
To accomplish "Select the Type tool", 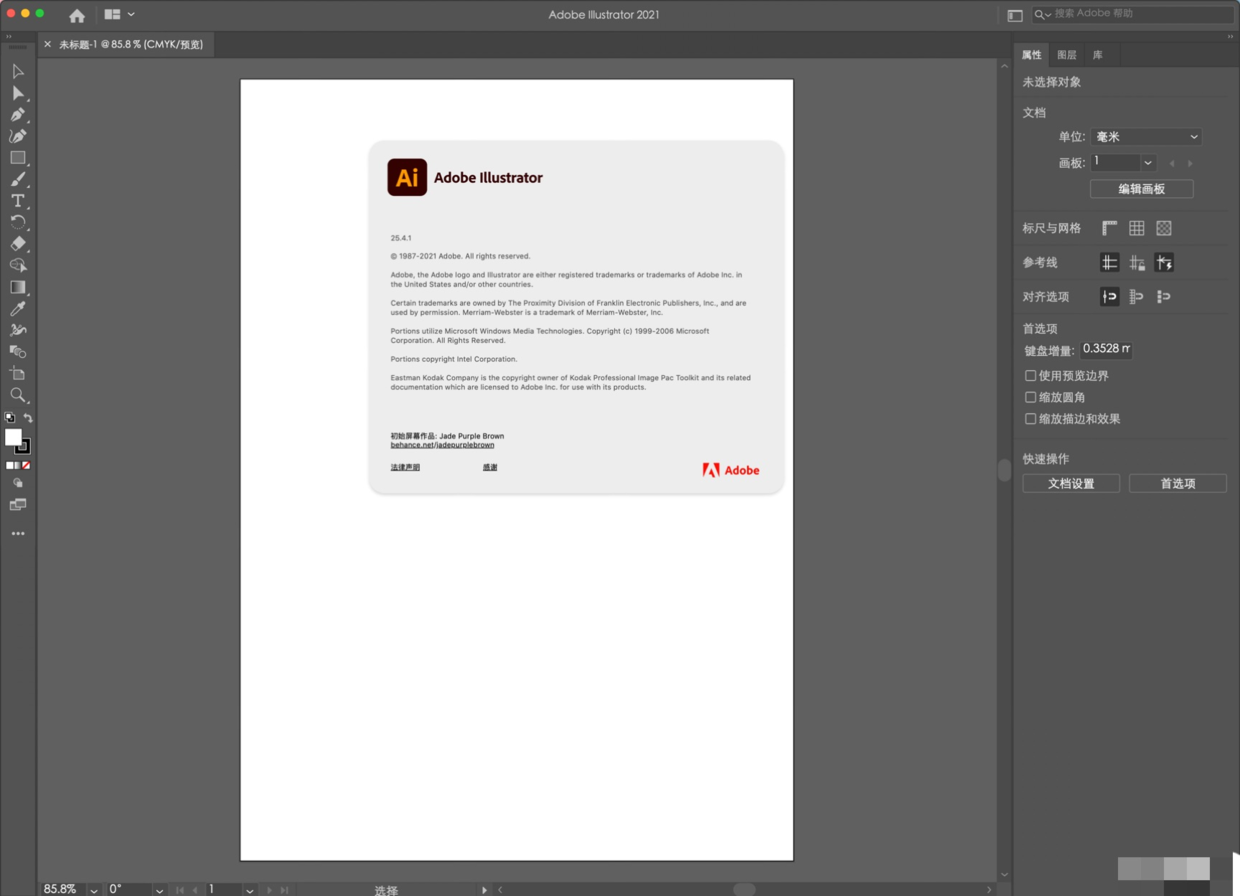I will click(x=18, y=201).
